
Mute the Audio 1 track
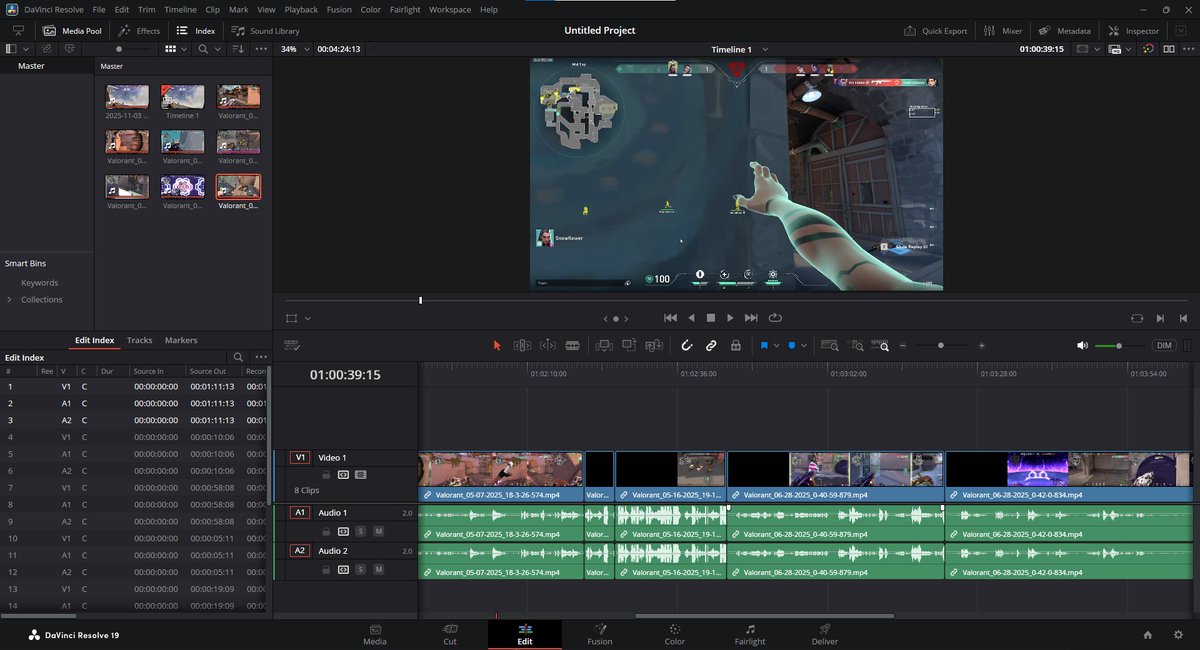click(x=378, y=531)
